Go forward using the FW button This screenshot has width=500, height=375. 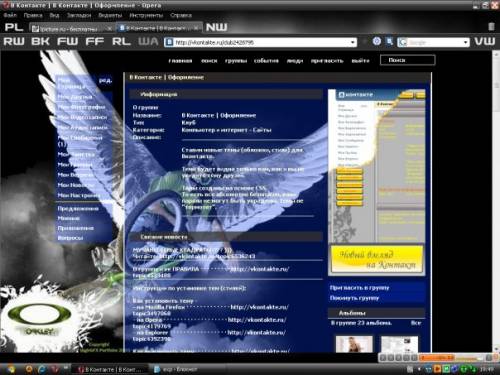tap(67, 42)
